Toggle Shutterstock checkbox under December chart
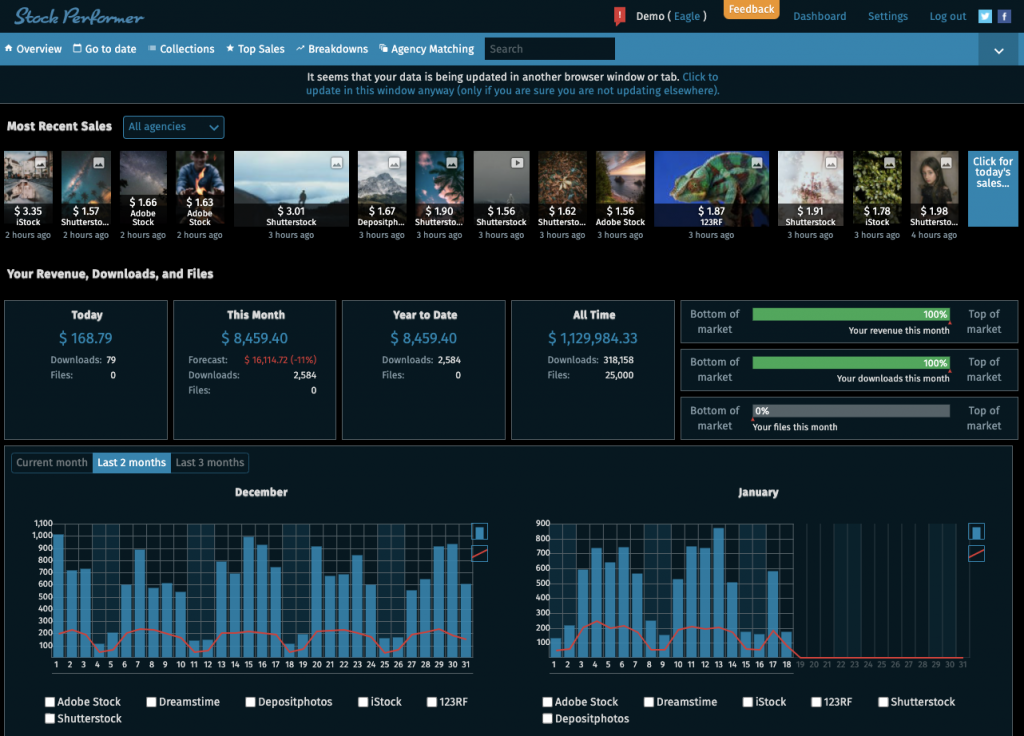This screenshot has height=736, width=1024. [50, 718]
